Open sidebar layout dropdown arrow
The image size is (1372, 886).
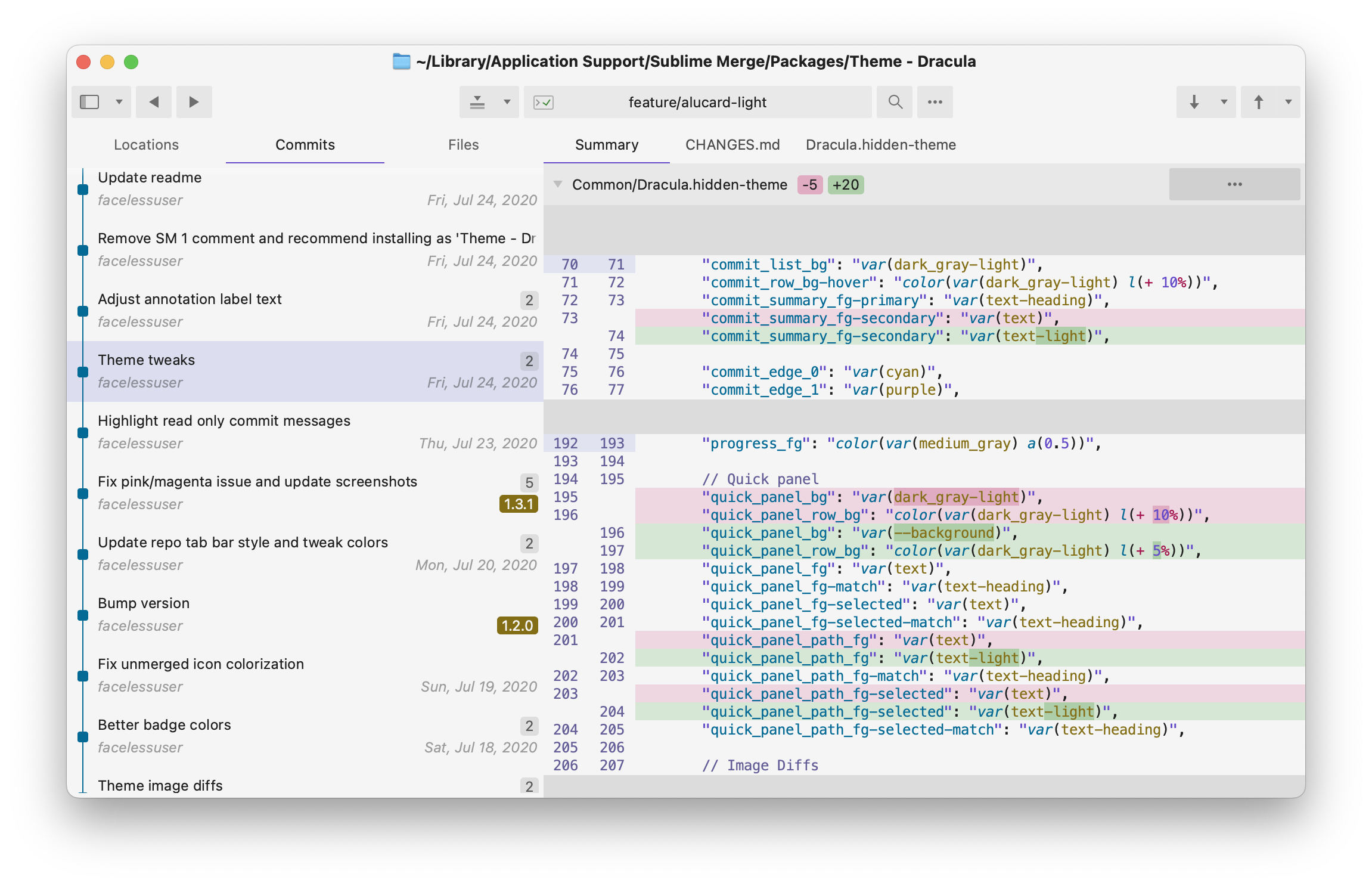[119, 102]
